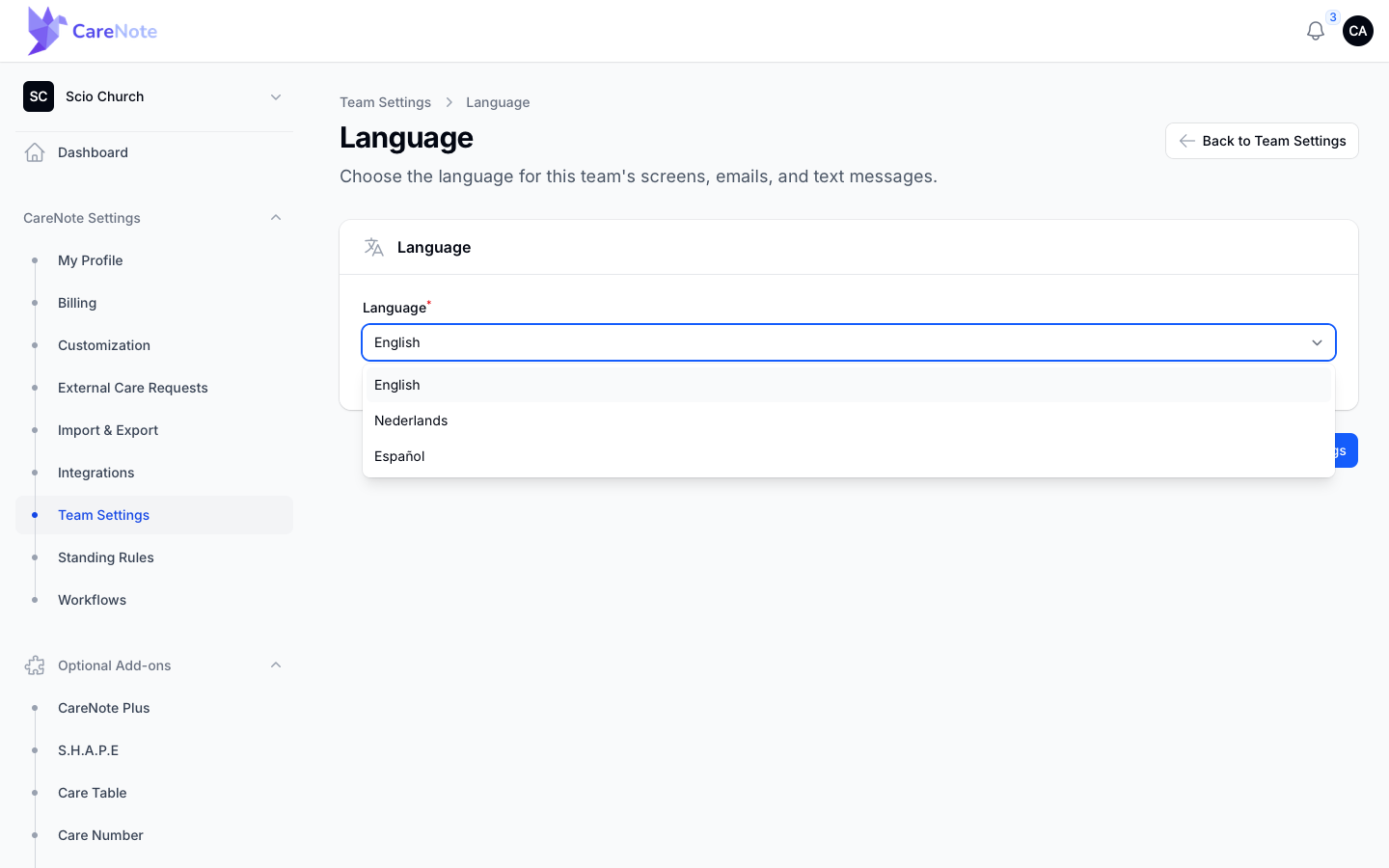
Task: Open CareNote Plus add-on
Action: point(154,708)
